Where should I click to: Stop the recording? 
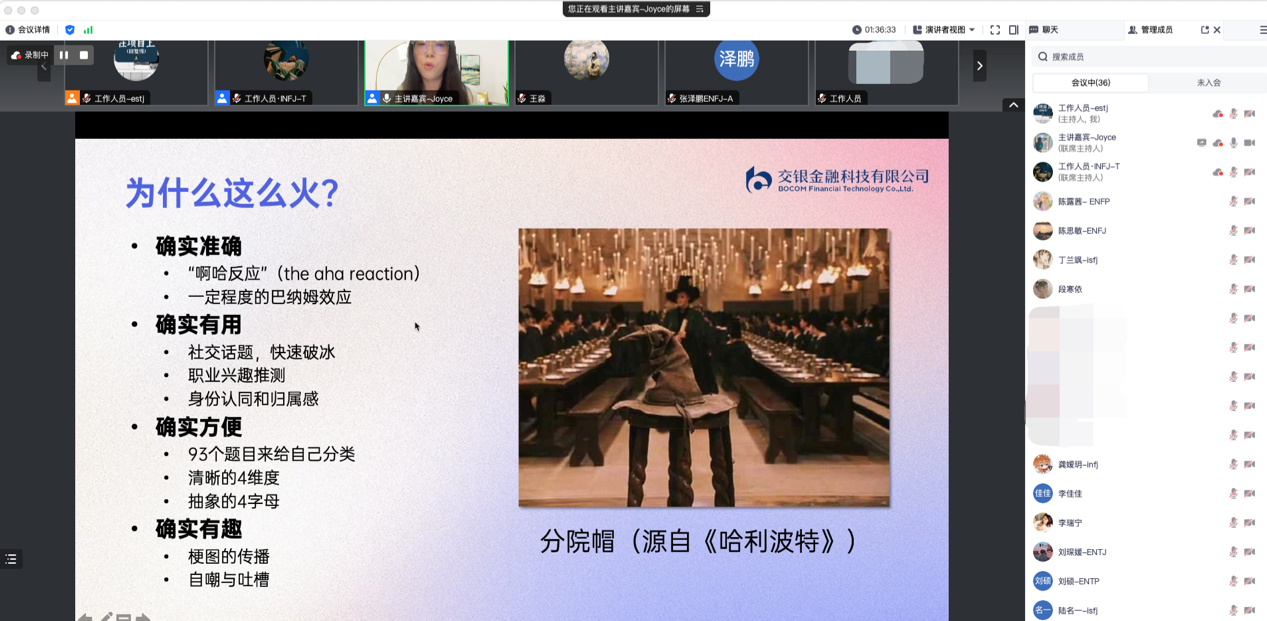(84, 55)
